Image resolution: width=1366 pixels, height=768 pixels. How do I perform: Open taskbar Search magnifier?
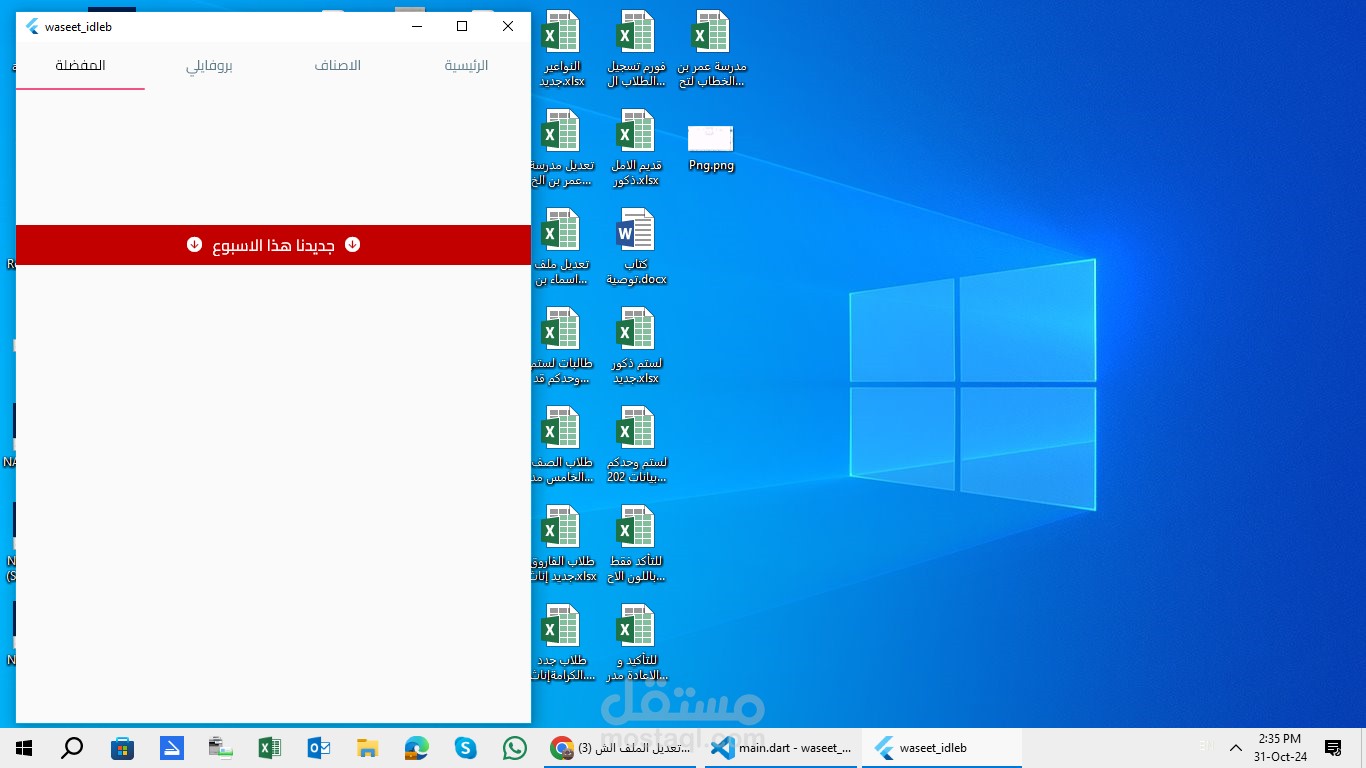pyautogui.click(x=72, y=748)
